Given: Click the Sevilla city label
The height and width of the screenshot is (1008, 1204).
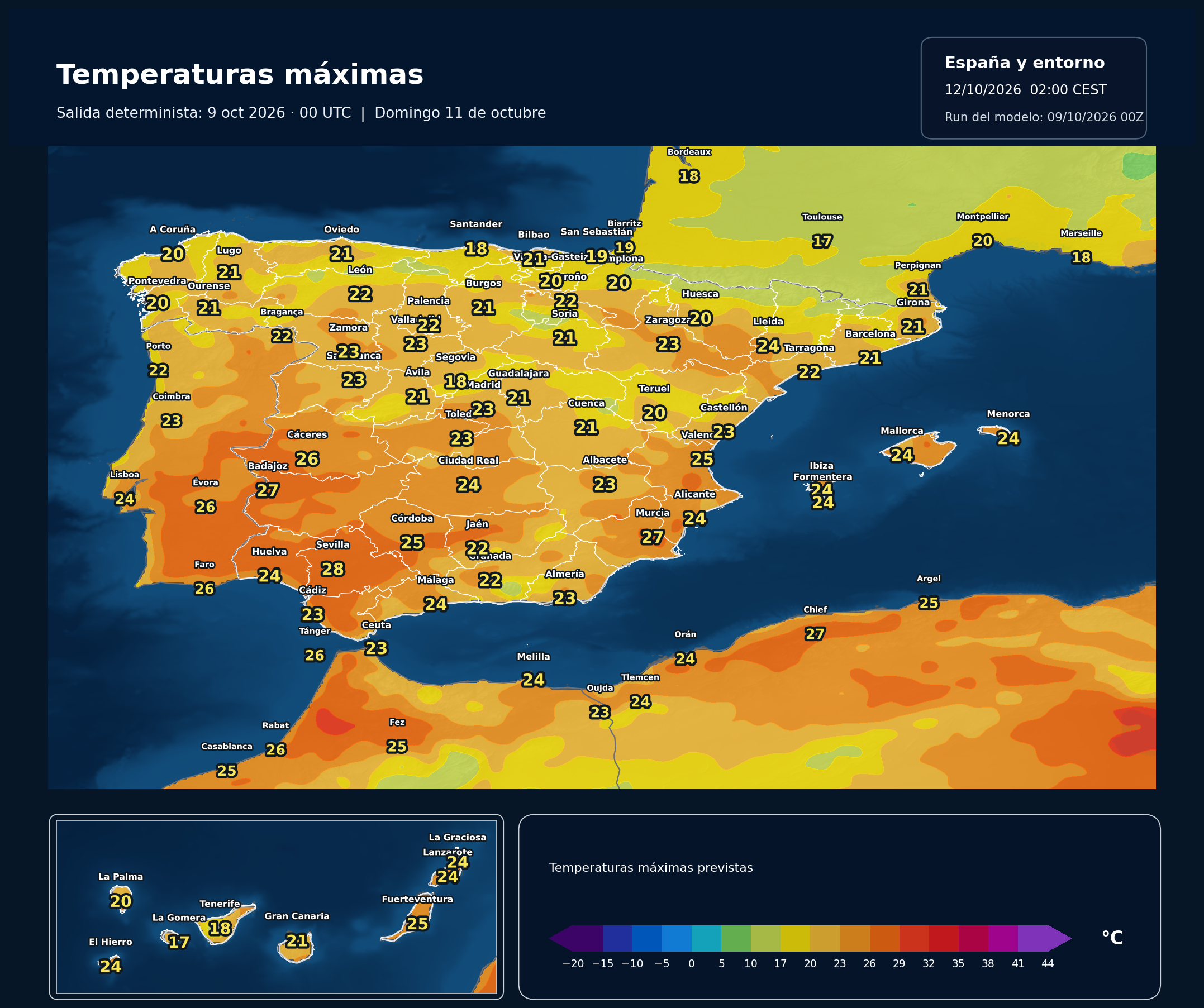Looking at the screenshot, I should click(332, 545).
